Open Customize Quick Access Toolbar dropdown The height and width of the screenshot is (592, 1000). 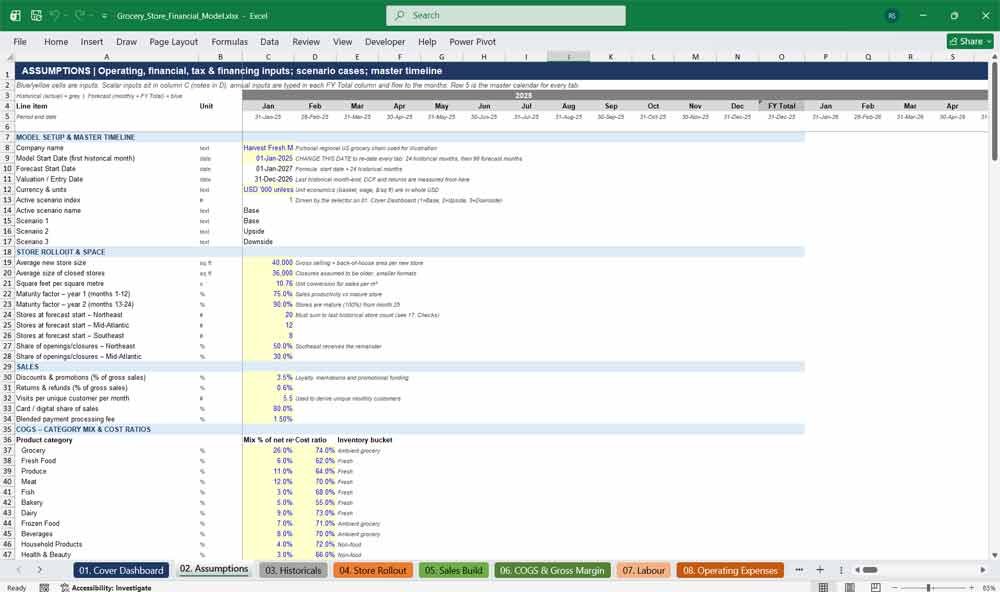104,16
